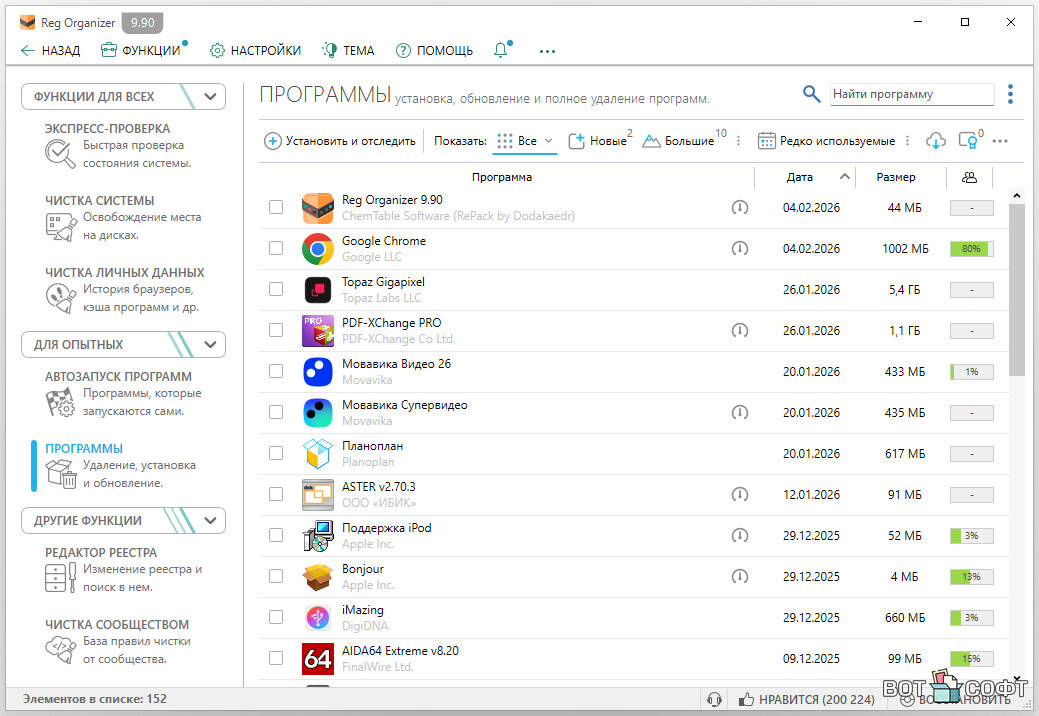Click the Найти программу search field

coord(911,94)
